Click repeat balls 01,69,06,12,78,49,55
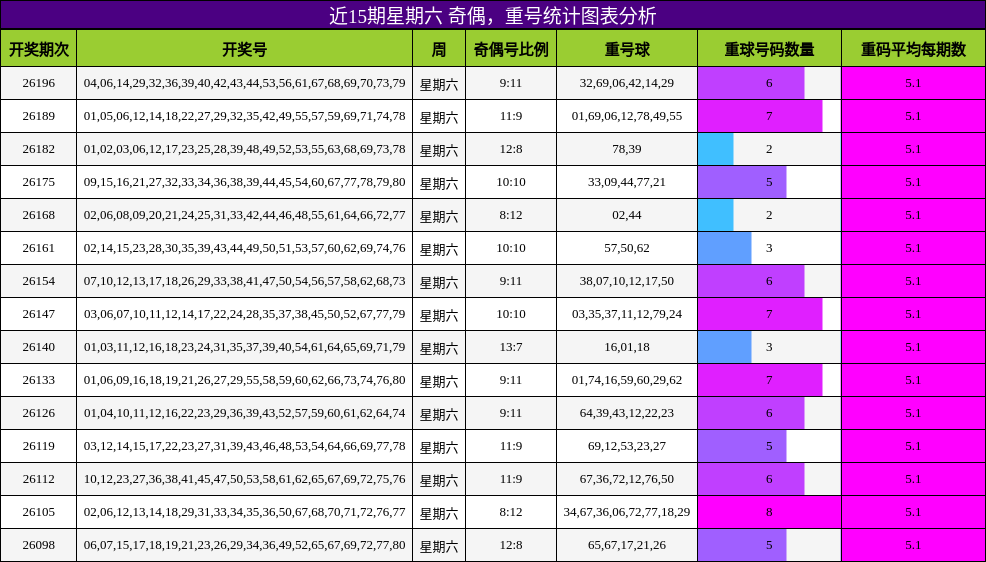Viewport: 986px width, 562px height. [x=627, y=116]
